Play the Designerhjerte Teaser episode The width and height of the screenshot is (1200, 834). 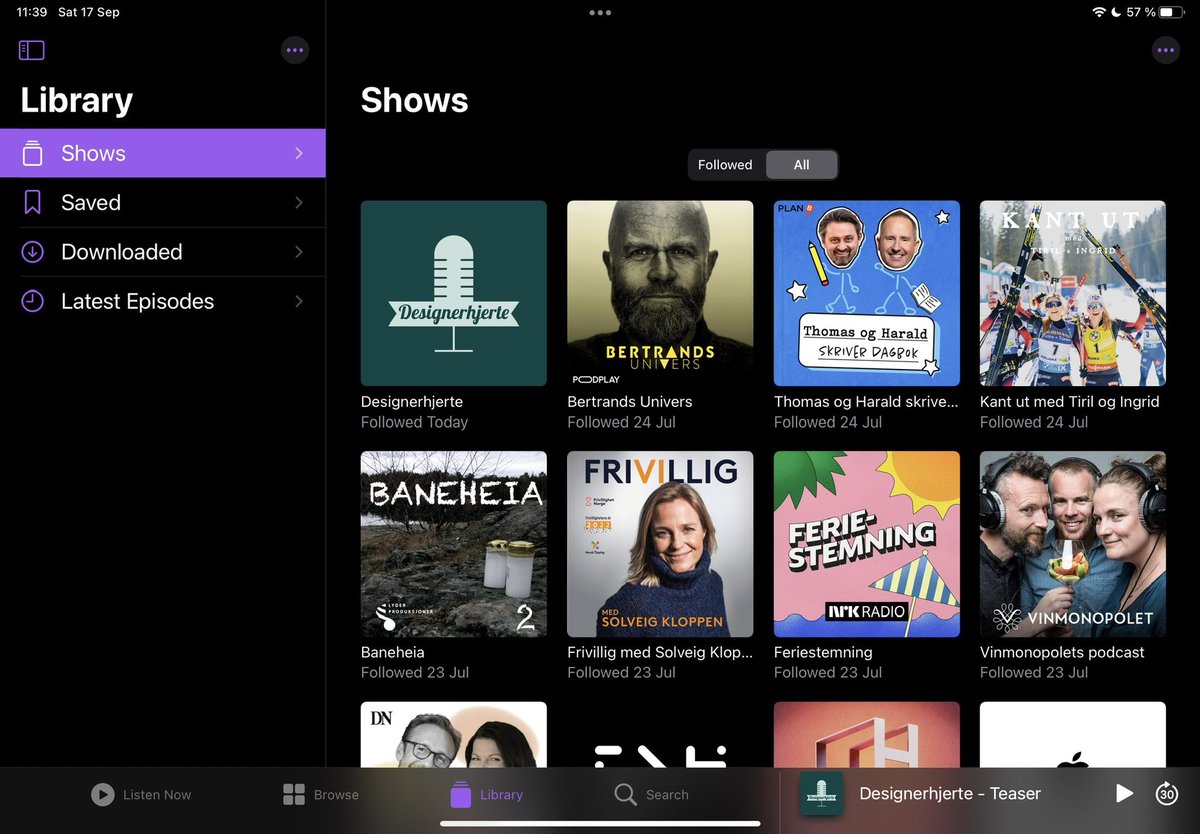point(1125,793)
